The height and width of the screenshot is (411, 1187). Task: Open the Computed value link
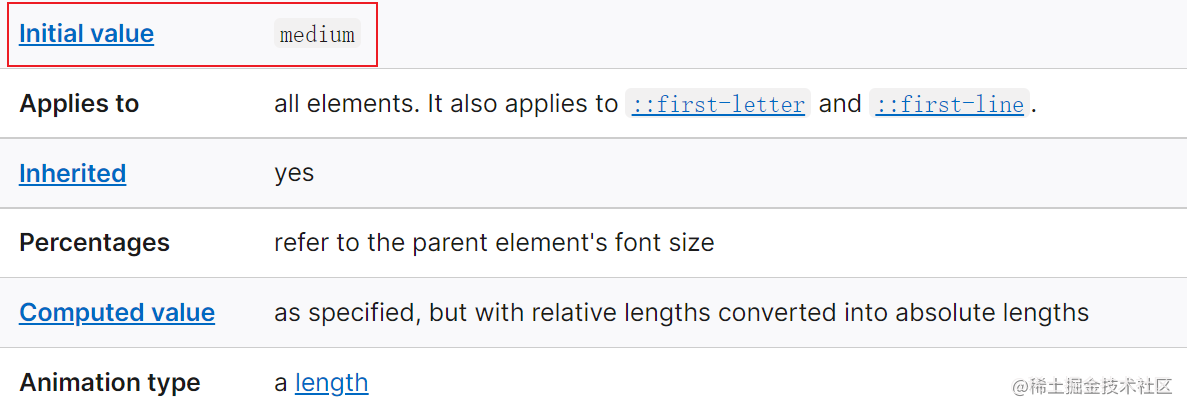pos(117,312)
